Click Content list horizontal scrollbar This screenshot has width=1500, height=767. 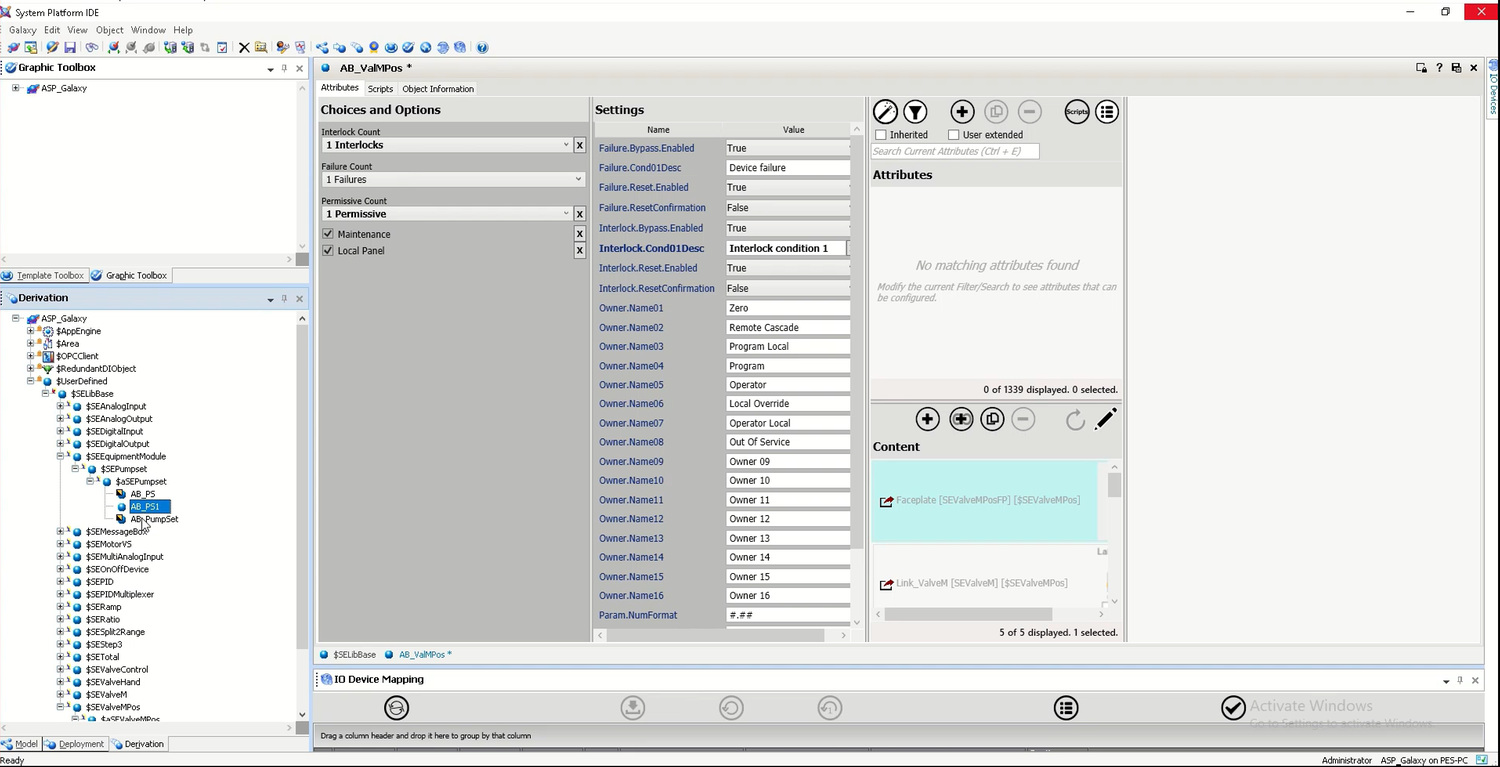click(967, 614)
